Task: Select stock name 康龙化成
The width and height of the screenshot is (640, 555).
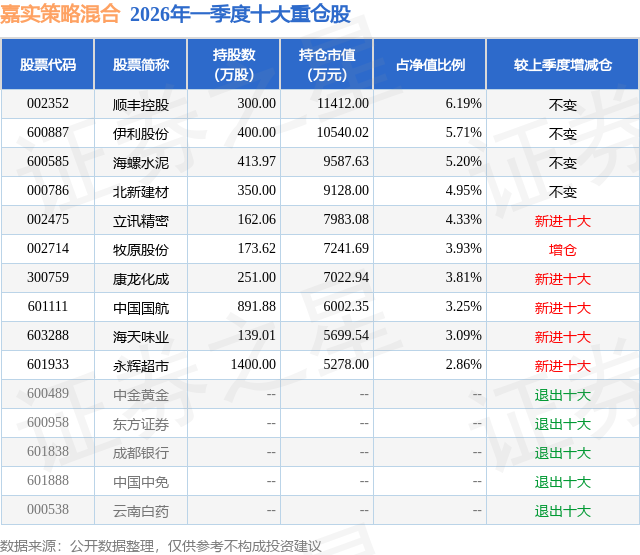Action: (141, 279)
